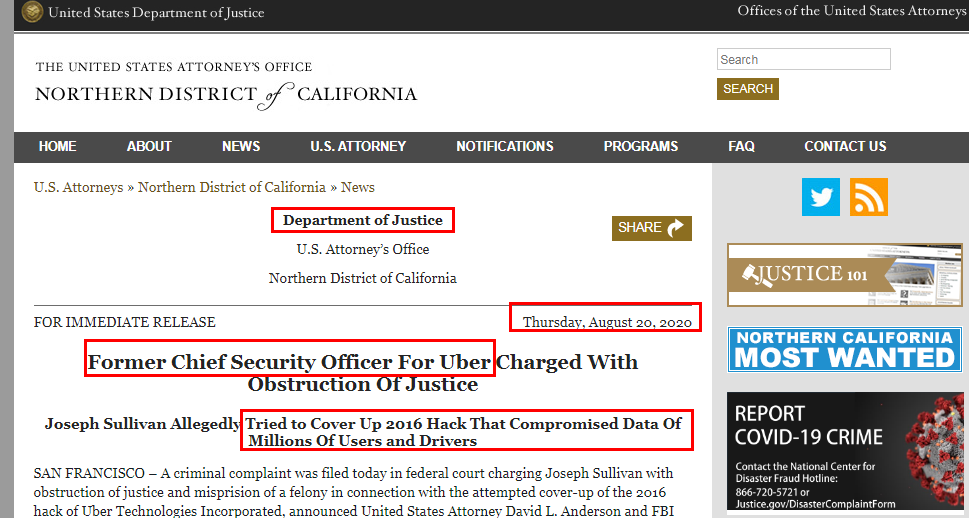The height and width of the screenshot is (518, 969).
Task: Focus the Search input field
Action: pos(803,59)
